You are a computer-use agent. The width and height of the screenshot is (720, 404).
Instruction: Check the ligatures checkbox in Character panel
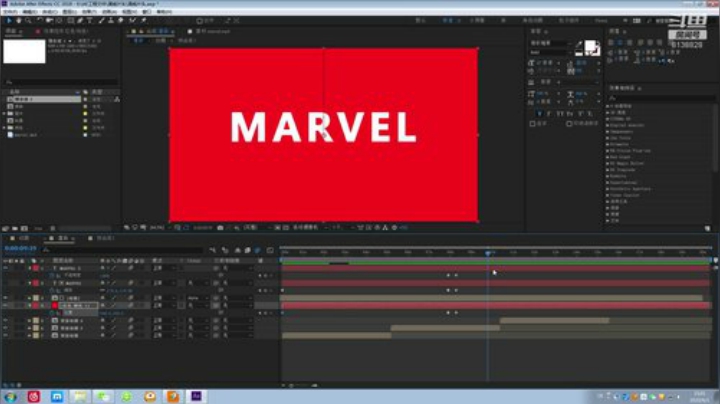(533, 123)
